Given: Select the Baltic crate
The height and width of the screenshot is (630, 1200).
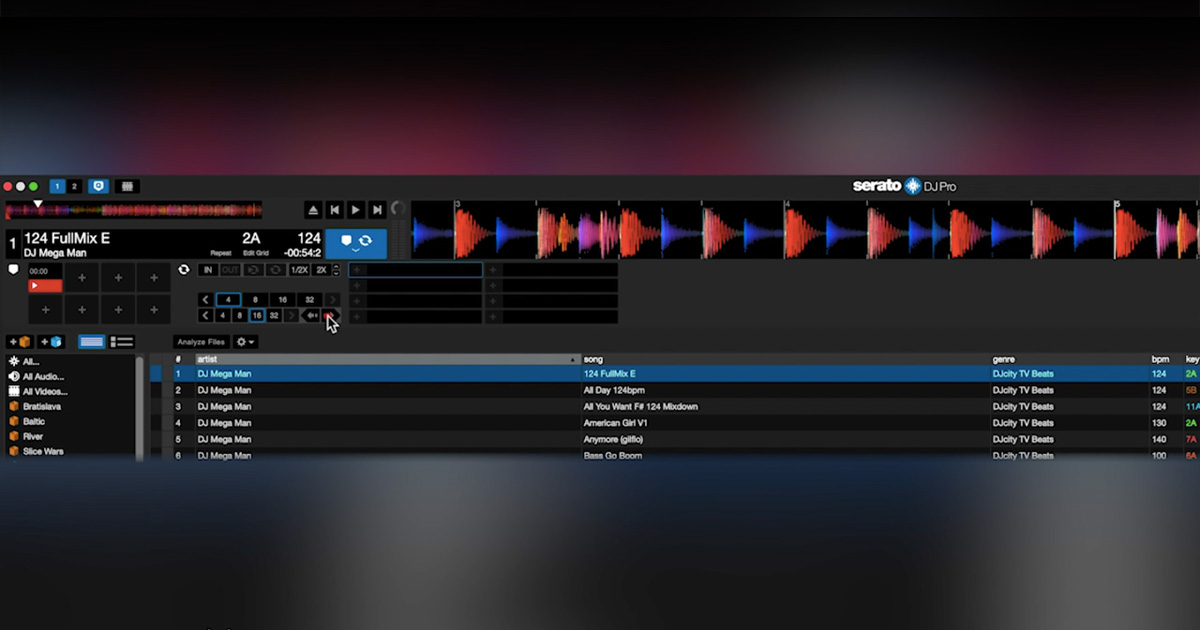Looking at the screenshot, I should 35,422.
